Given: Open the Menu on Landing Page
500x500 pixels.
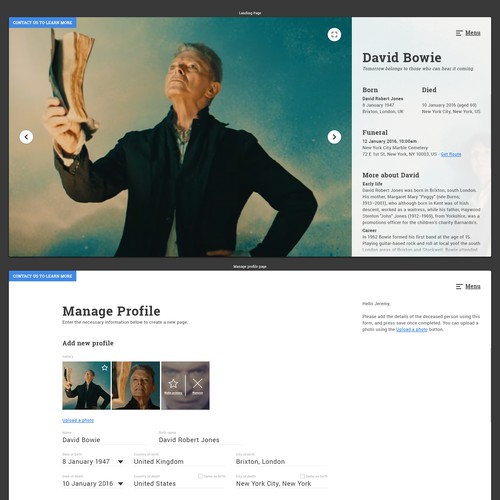Looking at the screenshot, I should [473, 33].
